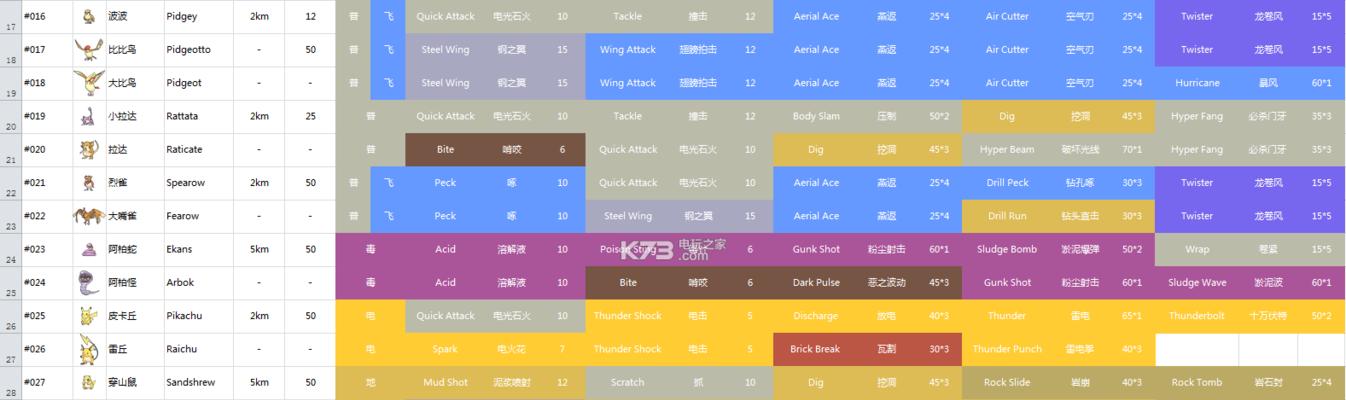The height and width of the screenshot is (400, 1346).
Task: Select the Pidgeotto name cell
Action: coord(199,50)
